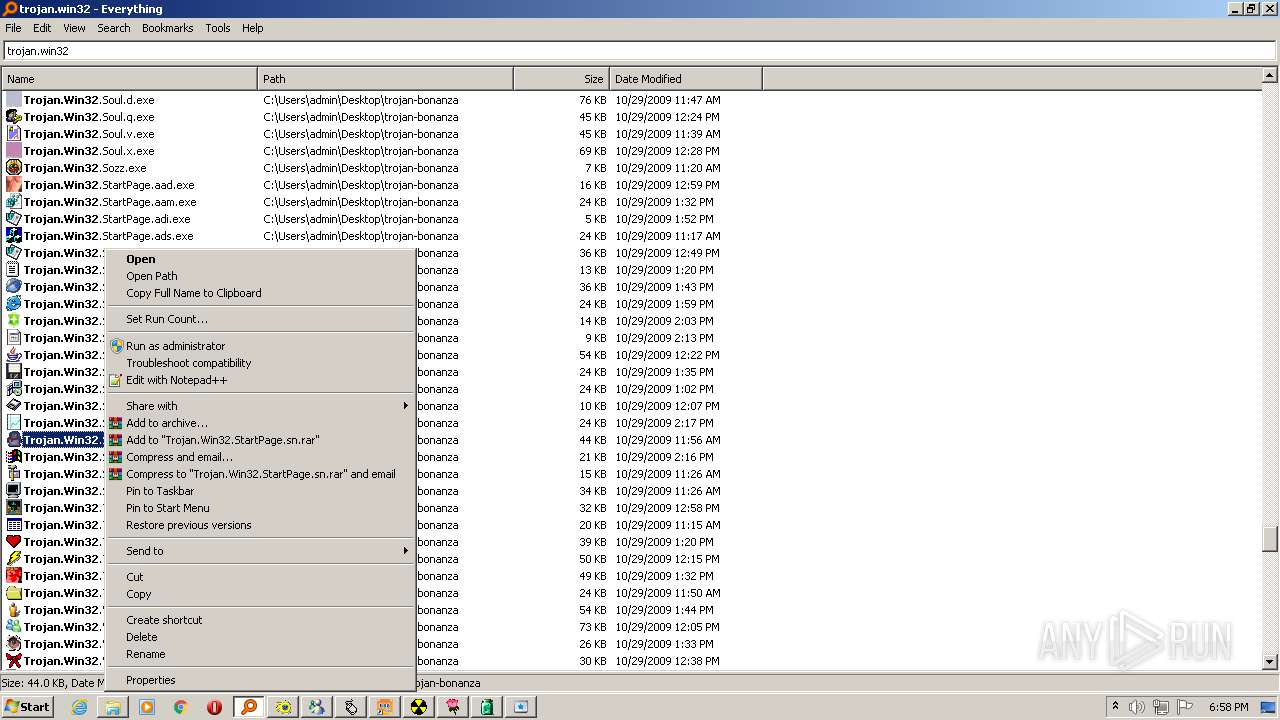Click the Trojan.Win32.Sozz.exe file icon
1280x720 pixels.
[x=13, y=168]
